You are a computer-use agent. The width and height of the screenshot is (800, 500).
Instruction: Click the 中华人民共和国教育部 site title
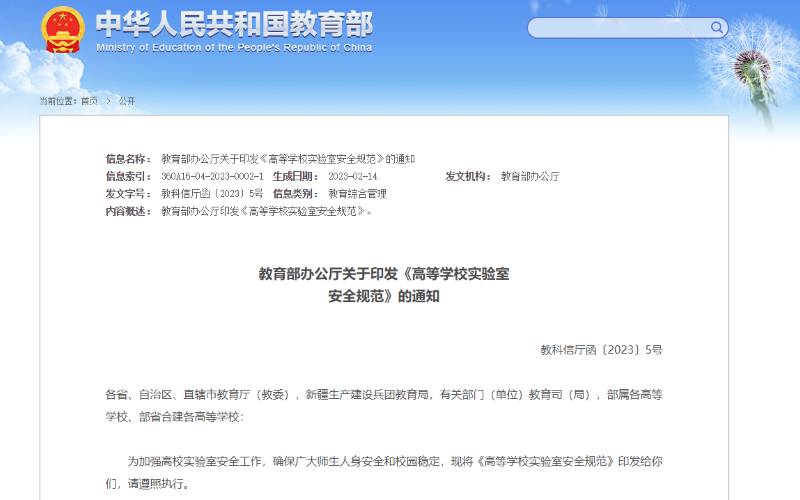click(235, 24)
